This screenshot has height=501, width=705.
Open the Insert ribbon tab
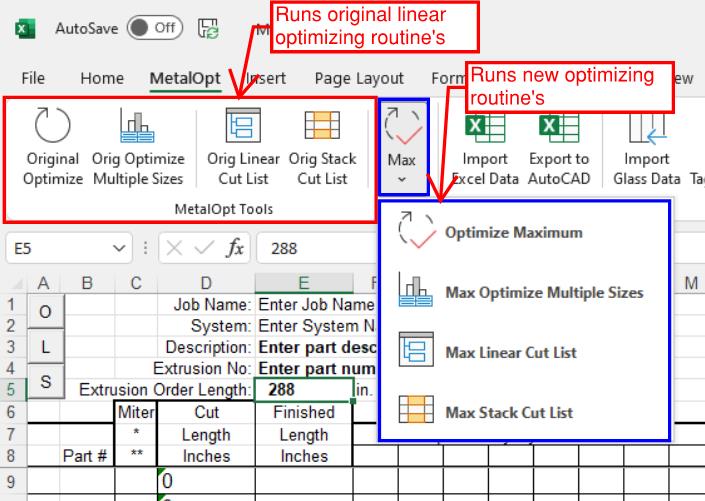coord(265,78)
